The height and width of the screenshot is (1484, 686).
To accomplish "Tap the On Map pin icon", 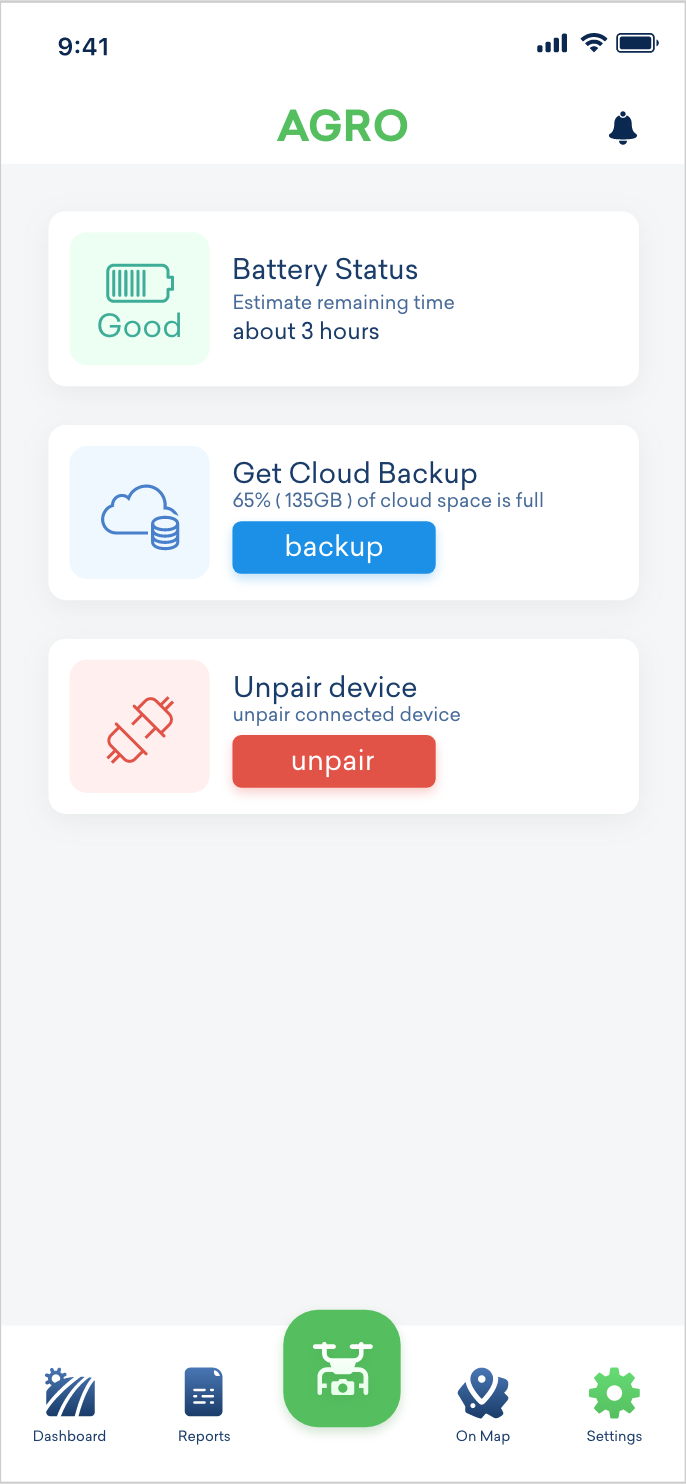I will 483,1392.
